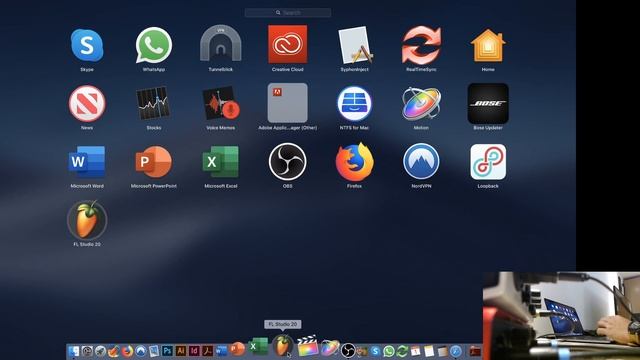
Task: Click the RealTimeSync icon in the Dock
Action: (x=402, y=351)
